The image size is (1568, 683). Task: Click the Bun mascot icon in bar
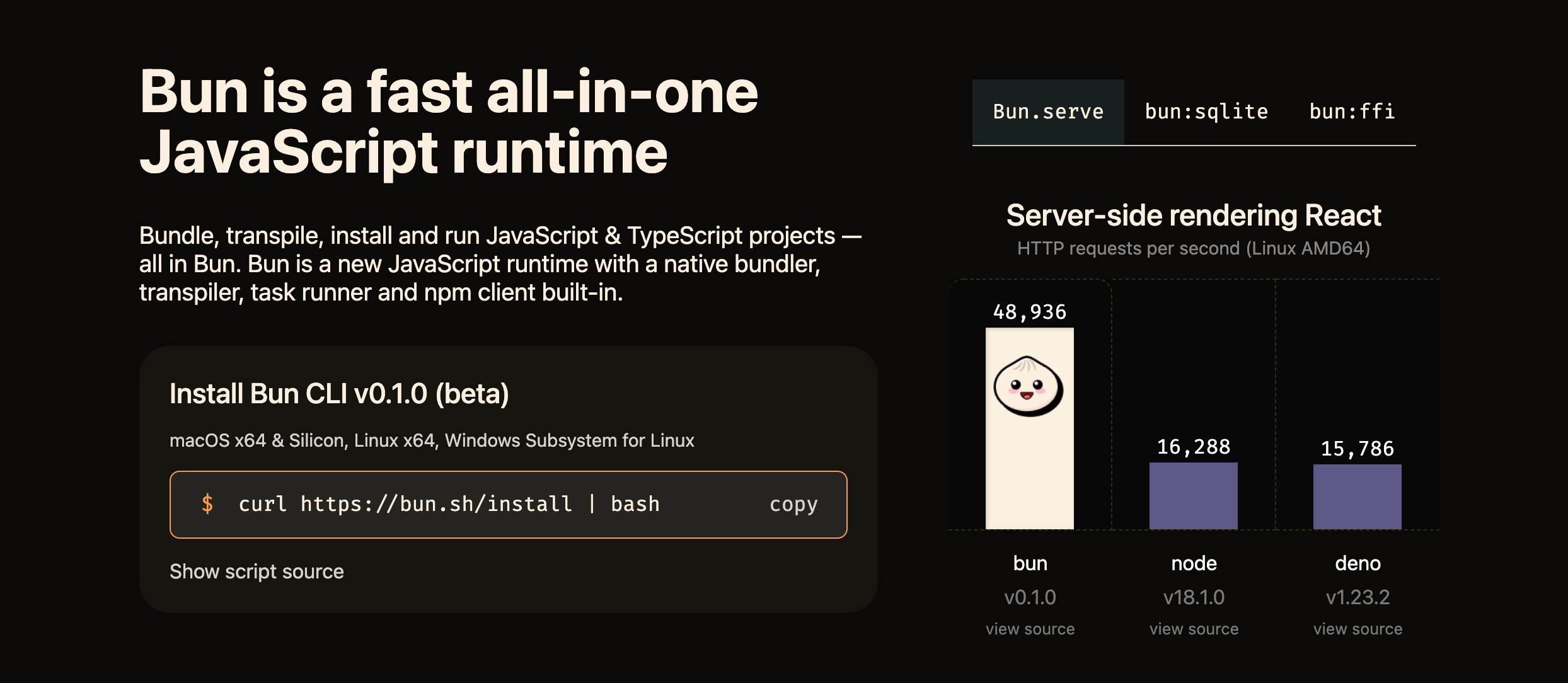point(1029,386)
